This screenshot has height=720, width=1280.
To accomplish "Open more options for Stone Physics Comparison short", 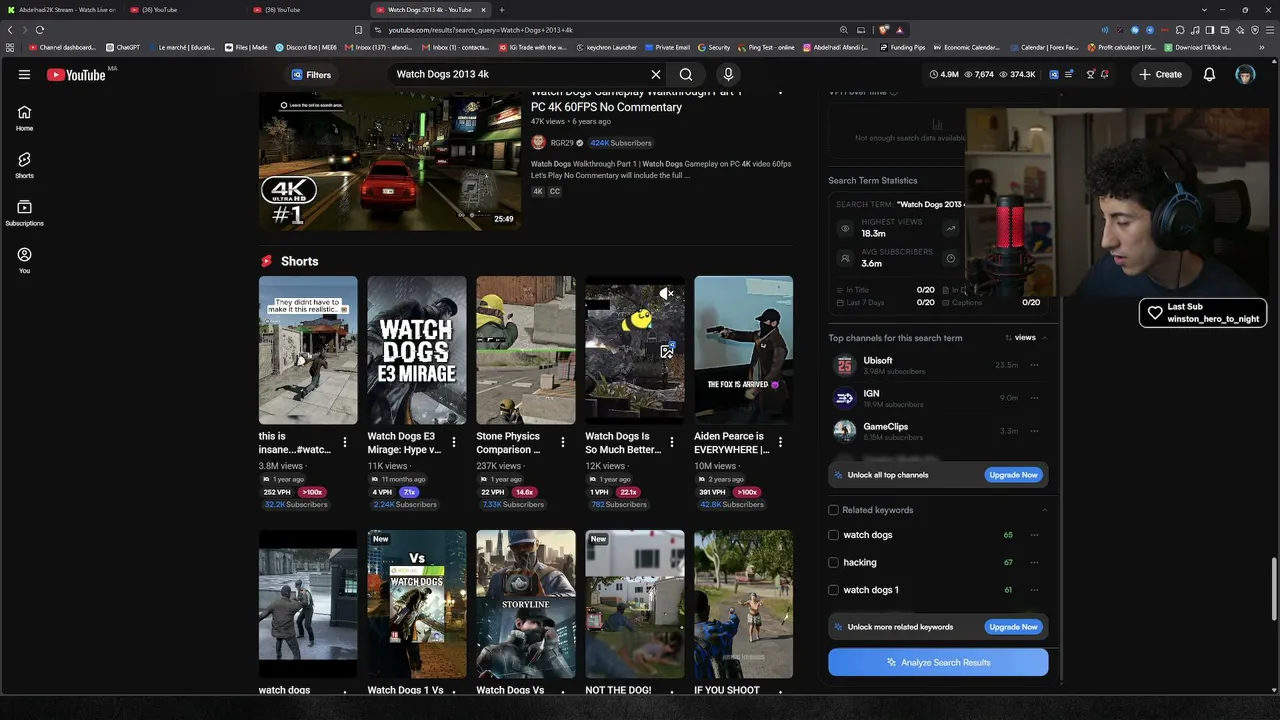I will click(563, 442).
